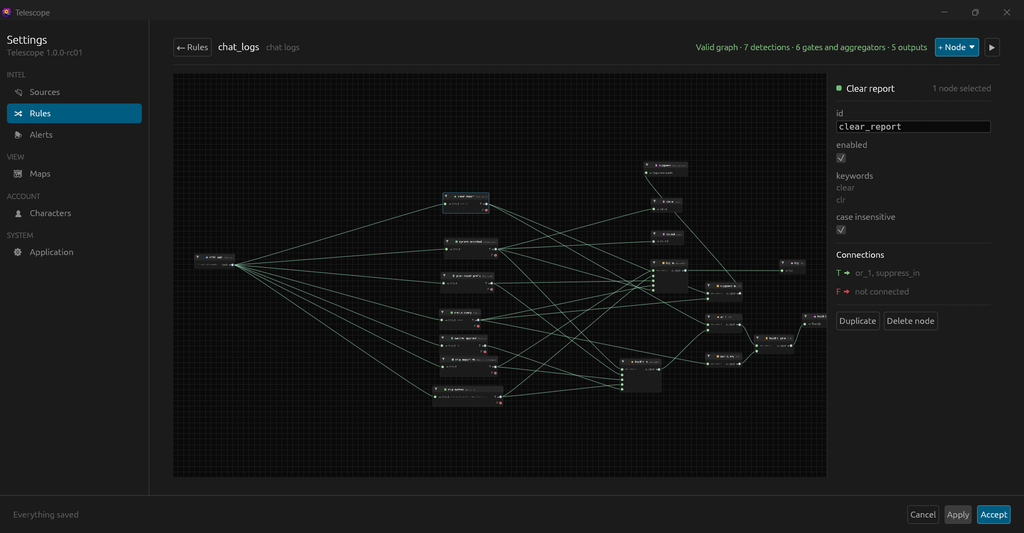Focus the id field containing clear_report
This screenshot has height=533, width=1024.
[913, 127]
